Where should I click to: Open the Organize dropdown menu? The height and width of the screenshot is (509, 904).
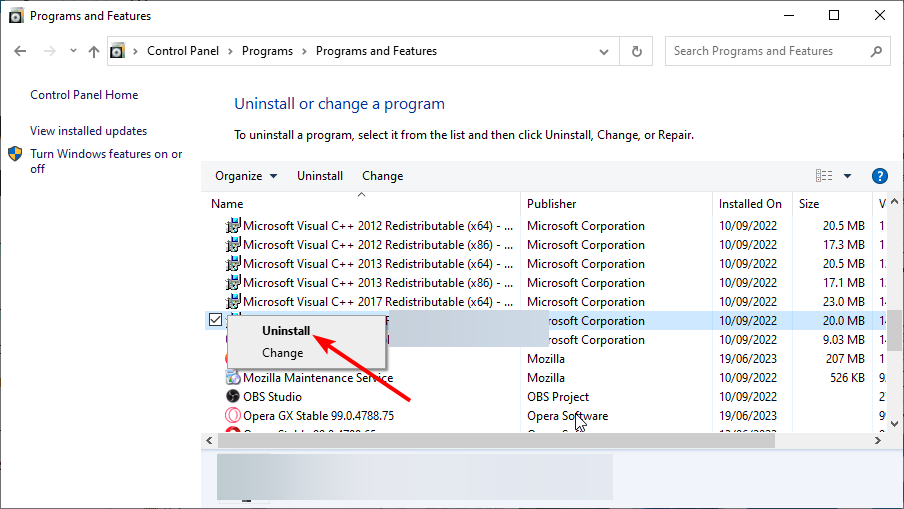pyautogui.click(x=246, y=176)
